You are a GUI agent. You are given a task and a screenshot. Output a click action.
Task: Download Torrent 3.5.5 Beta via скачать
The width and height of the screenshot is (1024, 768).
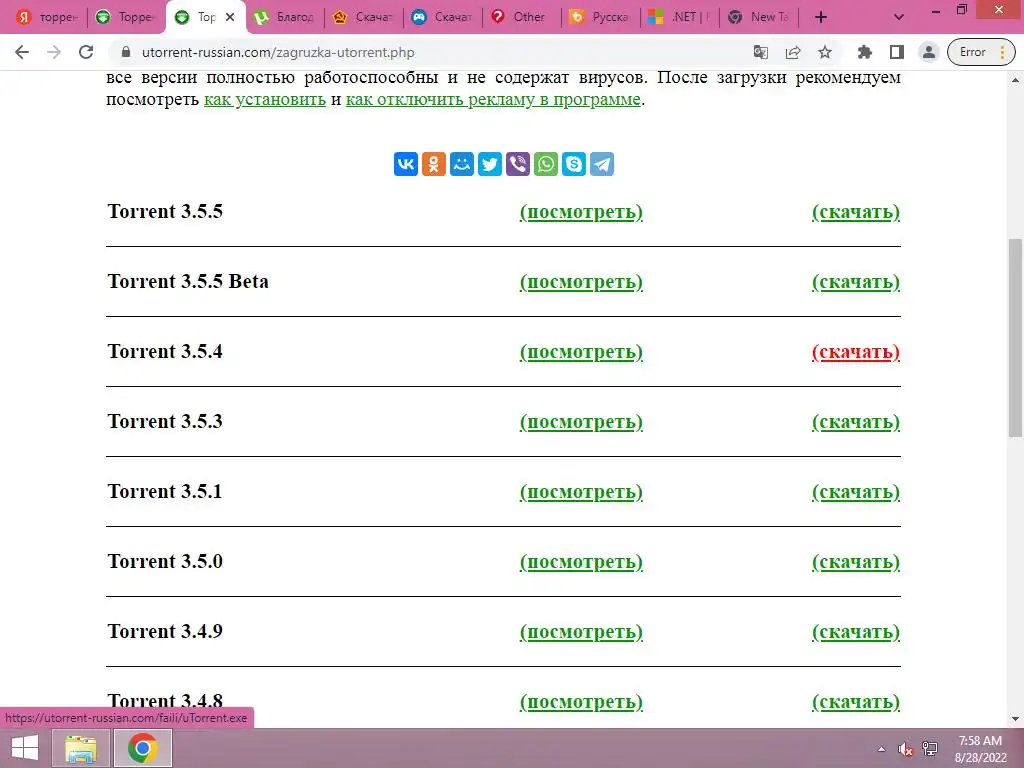click(856, 281)
